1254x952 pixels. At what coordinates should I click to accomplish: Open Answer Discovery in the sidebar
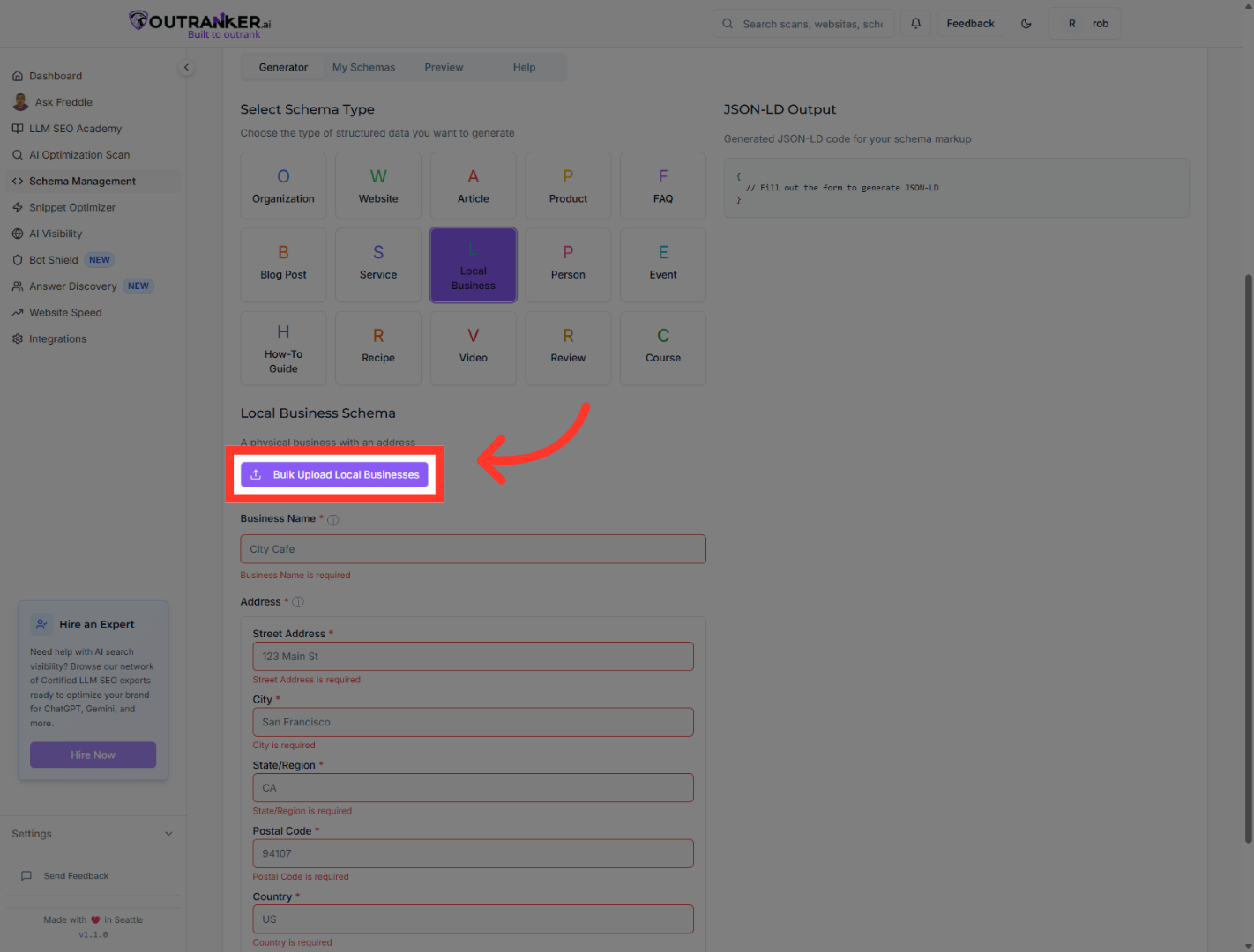click(x=72, y=286)
